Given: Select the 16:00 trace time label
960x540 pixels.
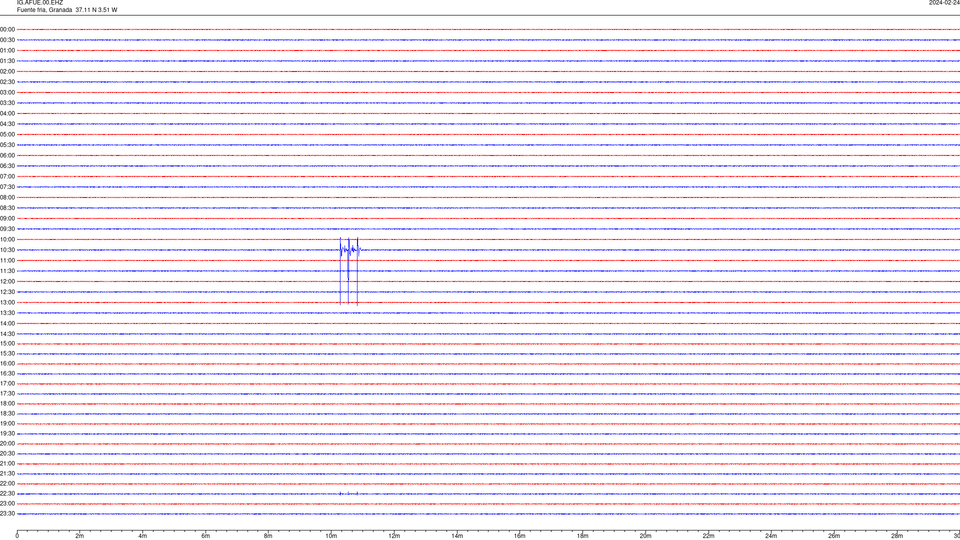Looking at the screenshot, I should 7,364.
